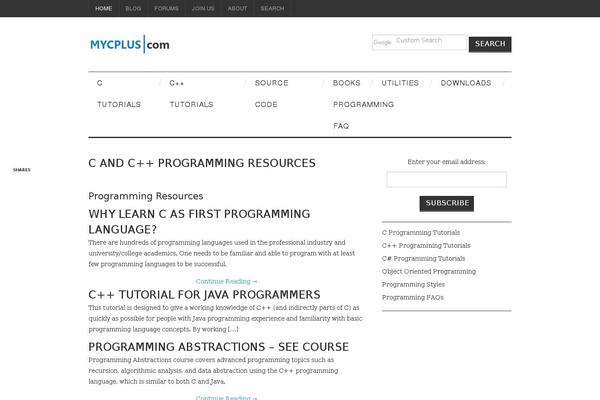Image resolution: width=600 pixels, height=400 pixels.
Task: Select JOIN US in top navigation
Action: point(203,8)
